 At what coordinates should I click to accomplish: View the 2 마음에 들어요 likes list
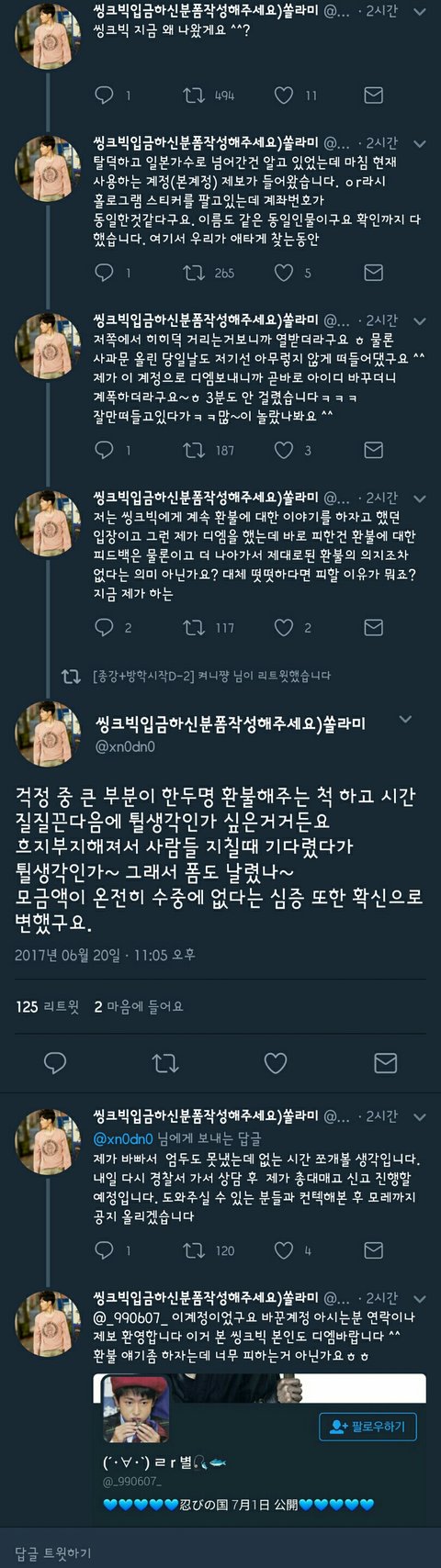(x=139, y=1006)
